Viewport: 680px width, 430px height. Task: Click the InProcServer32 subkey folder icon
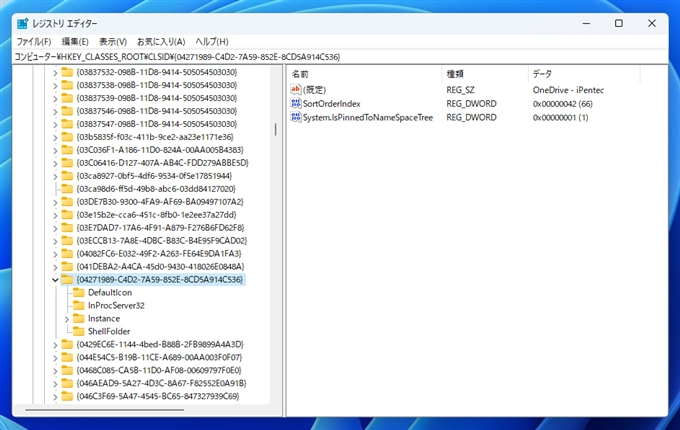pyautogui.click(x=78, y=306)
